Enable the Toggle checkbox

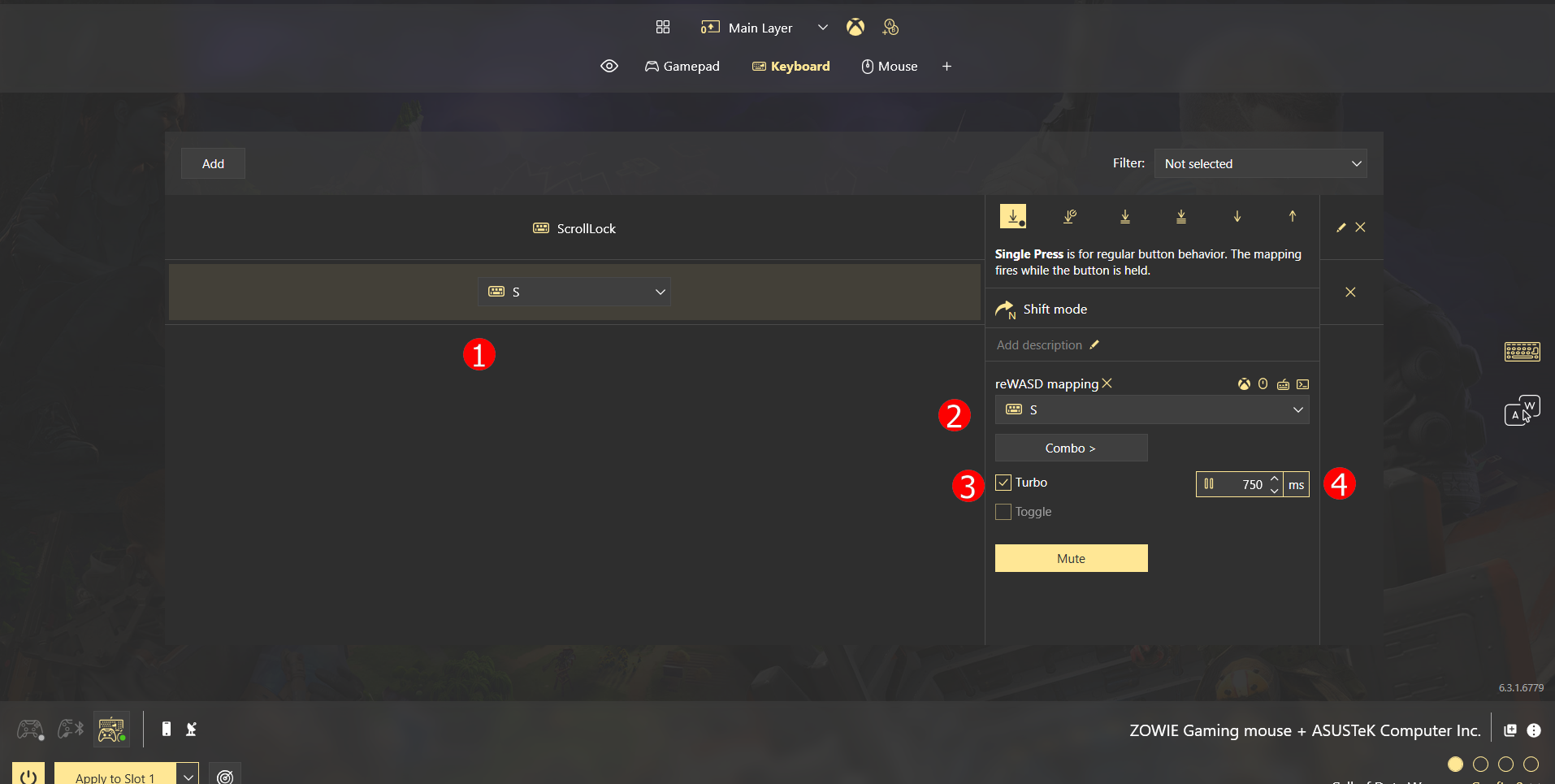point(1003,512)
